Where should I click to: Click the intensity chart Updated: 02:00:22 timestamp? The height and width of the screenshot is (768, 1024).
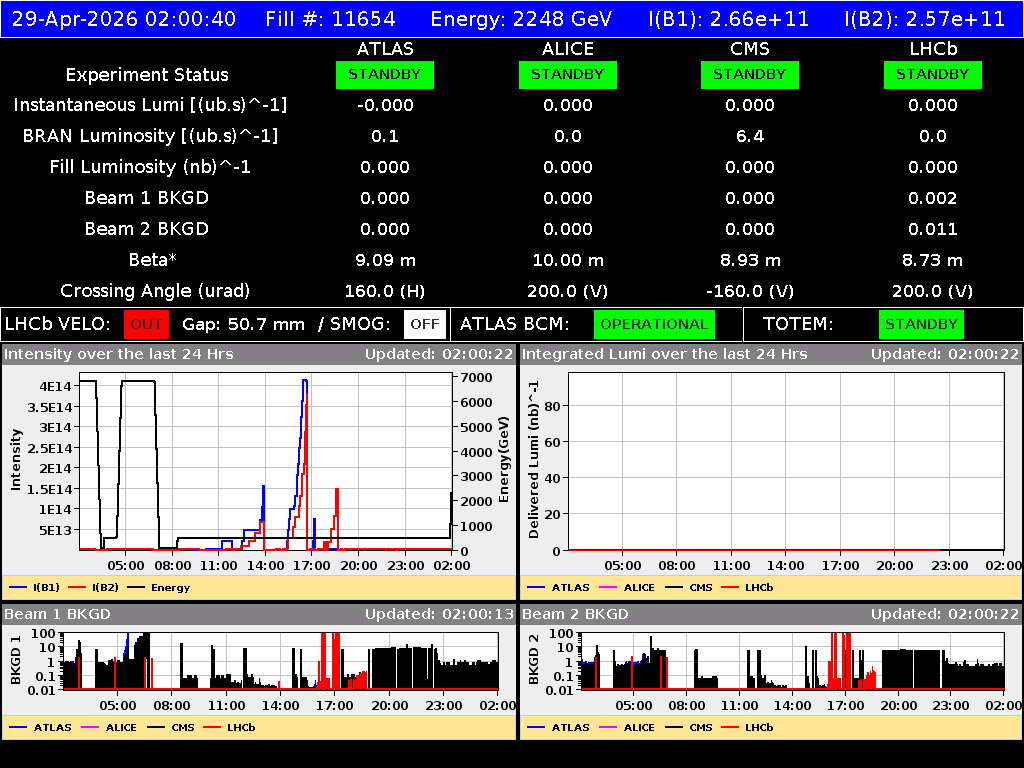(439, 355)
